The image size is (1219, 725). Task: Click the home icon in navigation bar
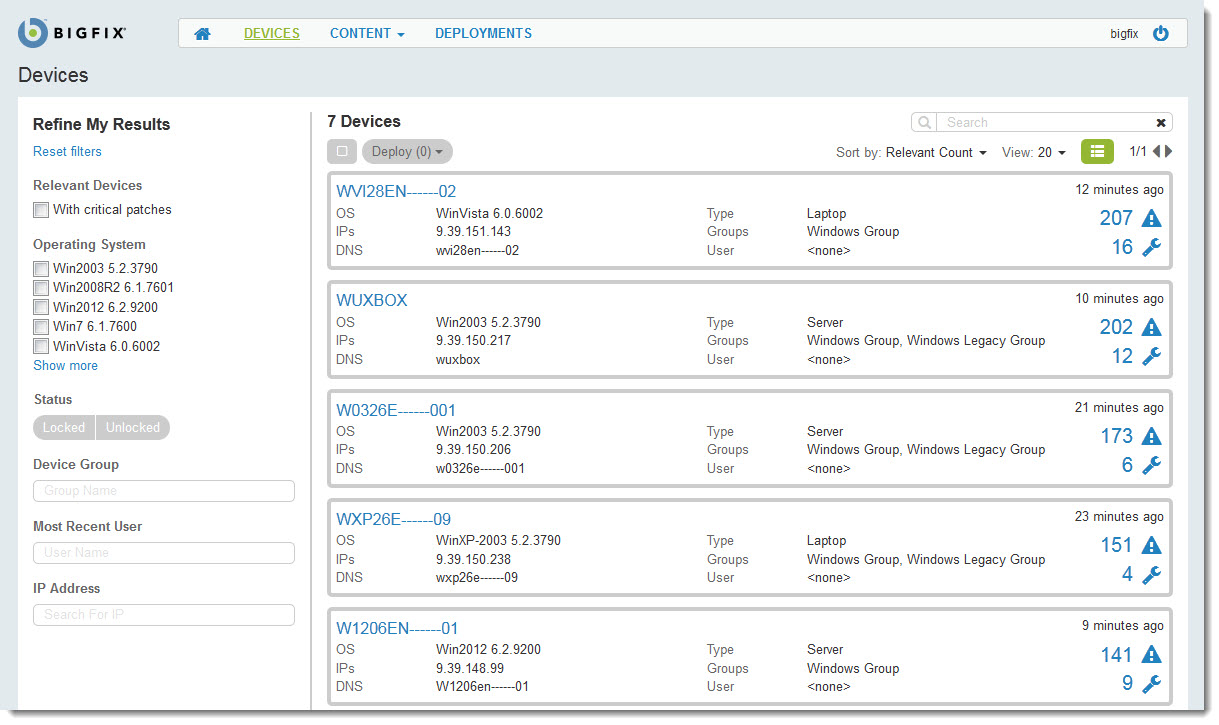[x=203, y=34]
